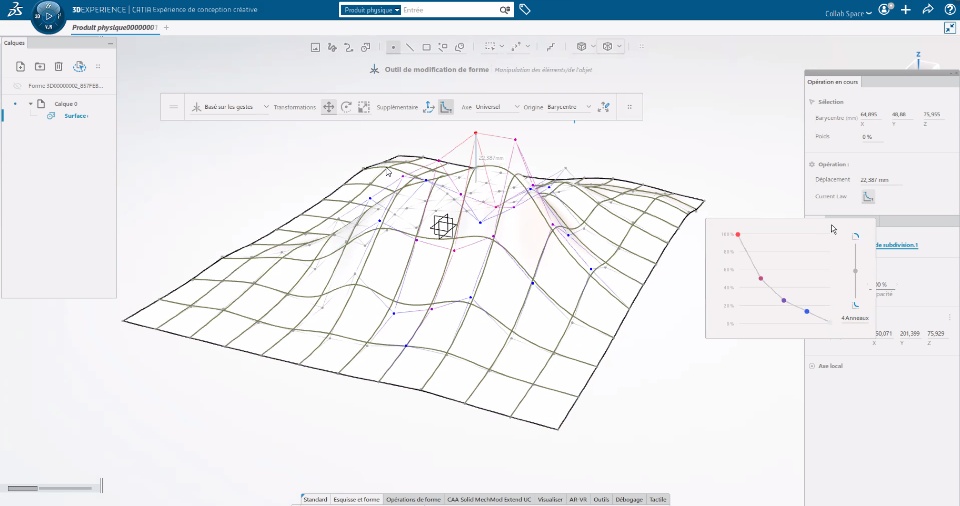Click the Déplacement value field
Screen dimensions: 960x506
873,180
